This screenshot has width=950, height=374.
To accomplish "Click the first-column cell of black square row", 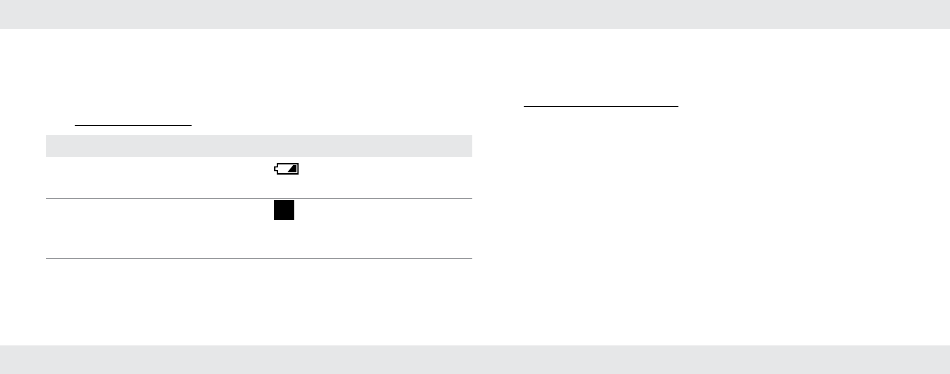I will pos(158,229).
